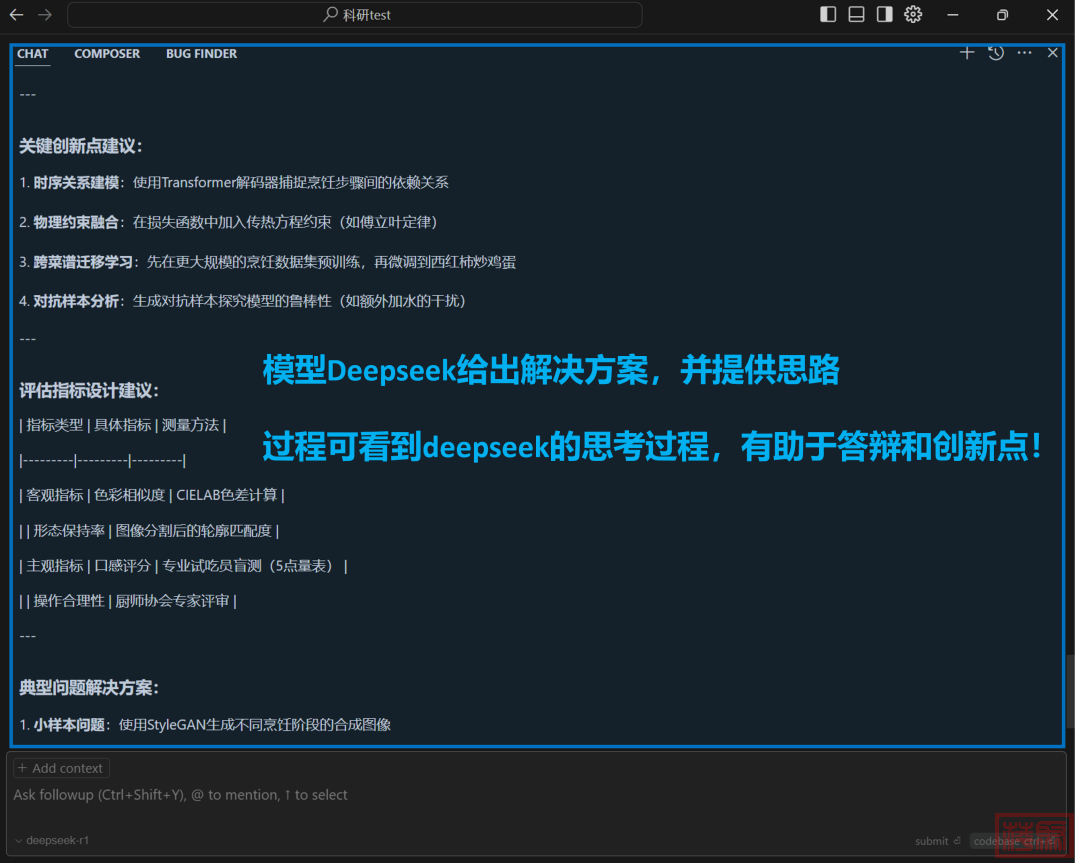Viewport: 1080px width, 863px height.
Task: Click the bold text 物理约束融合
Action: coord(76,222)
